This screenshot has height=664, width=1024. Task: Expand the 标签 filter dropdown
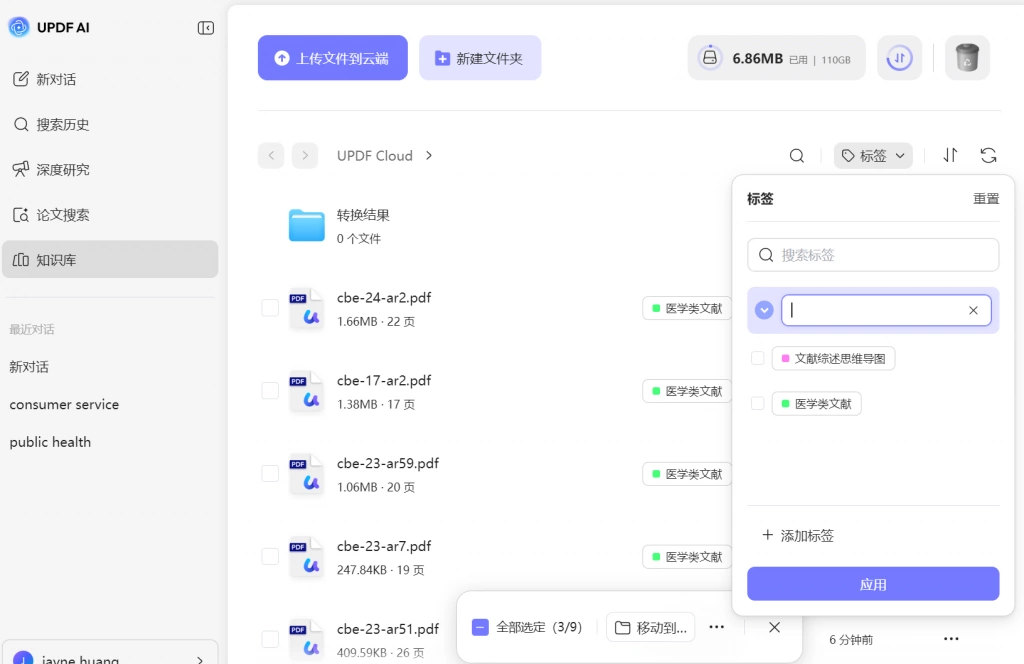coord(872,156)
